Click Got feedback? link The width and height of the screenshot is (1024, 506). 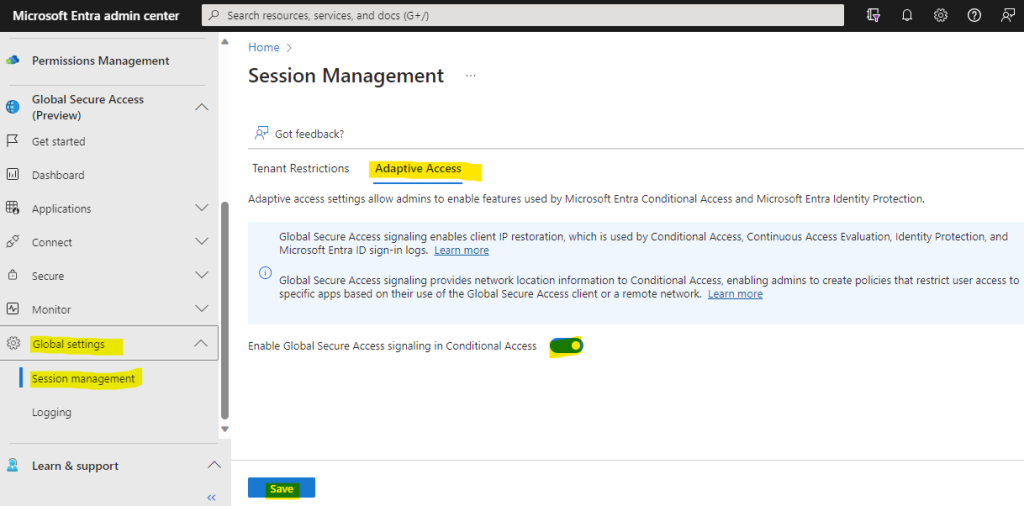(310, 134)
